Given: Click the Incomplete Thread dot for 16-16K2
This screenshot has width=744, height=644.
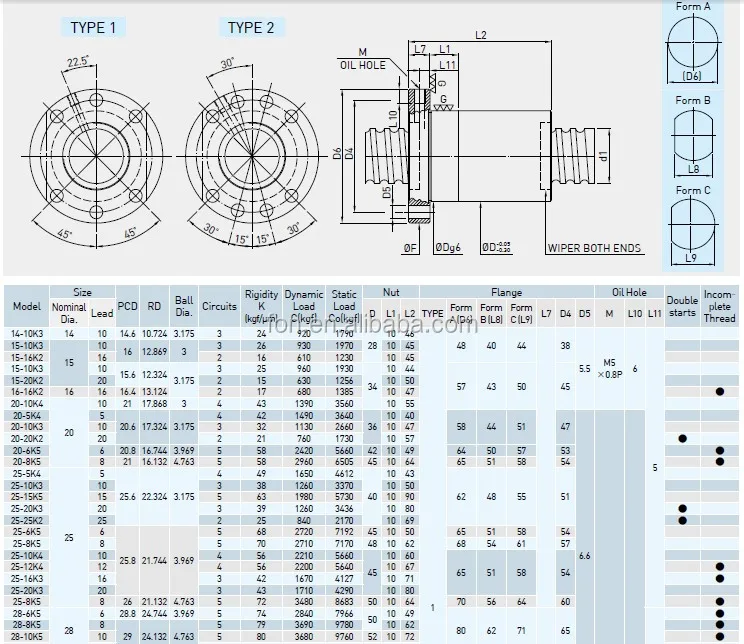Looking at the screenshot, I should (719, 393).
